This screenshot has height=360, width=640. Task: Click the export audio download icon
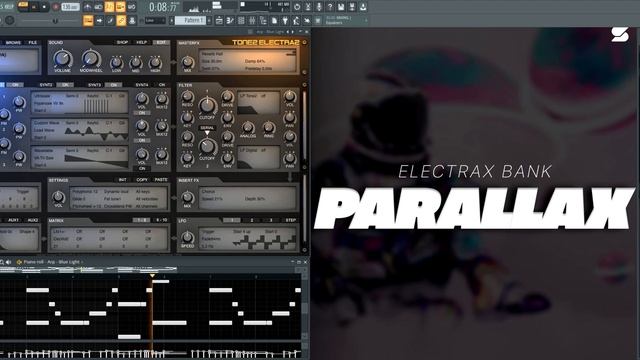[363, 7]
